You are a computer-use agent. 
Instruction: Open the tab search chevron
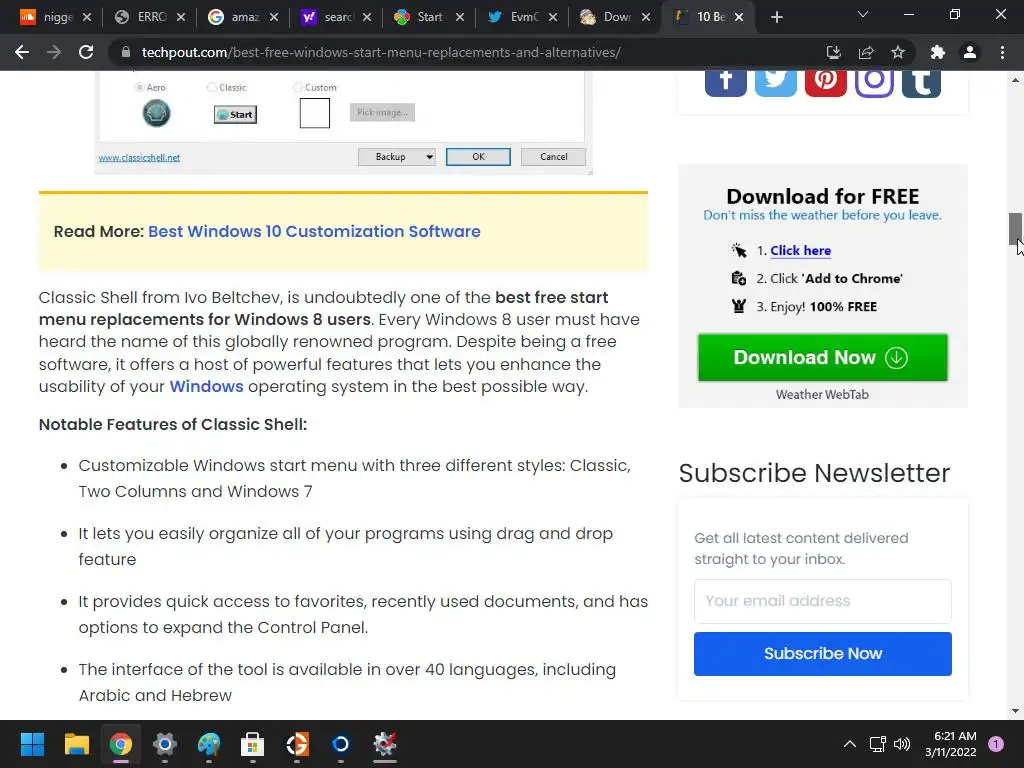click(x=863, y=14)
